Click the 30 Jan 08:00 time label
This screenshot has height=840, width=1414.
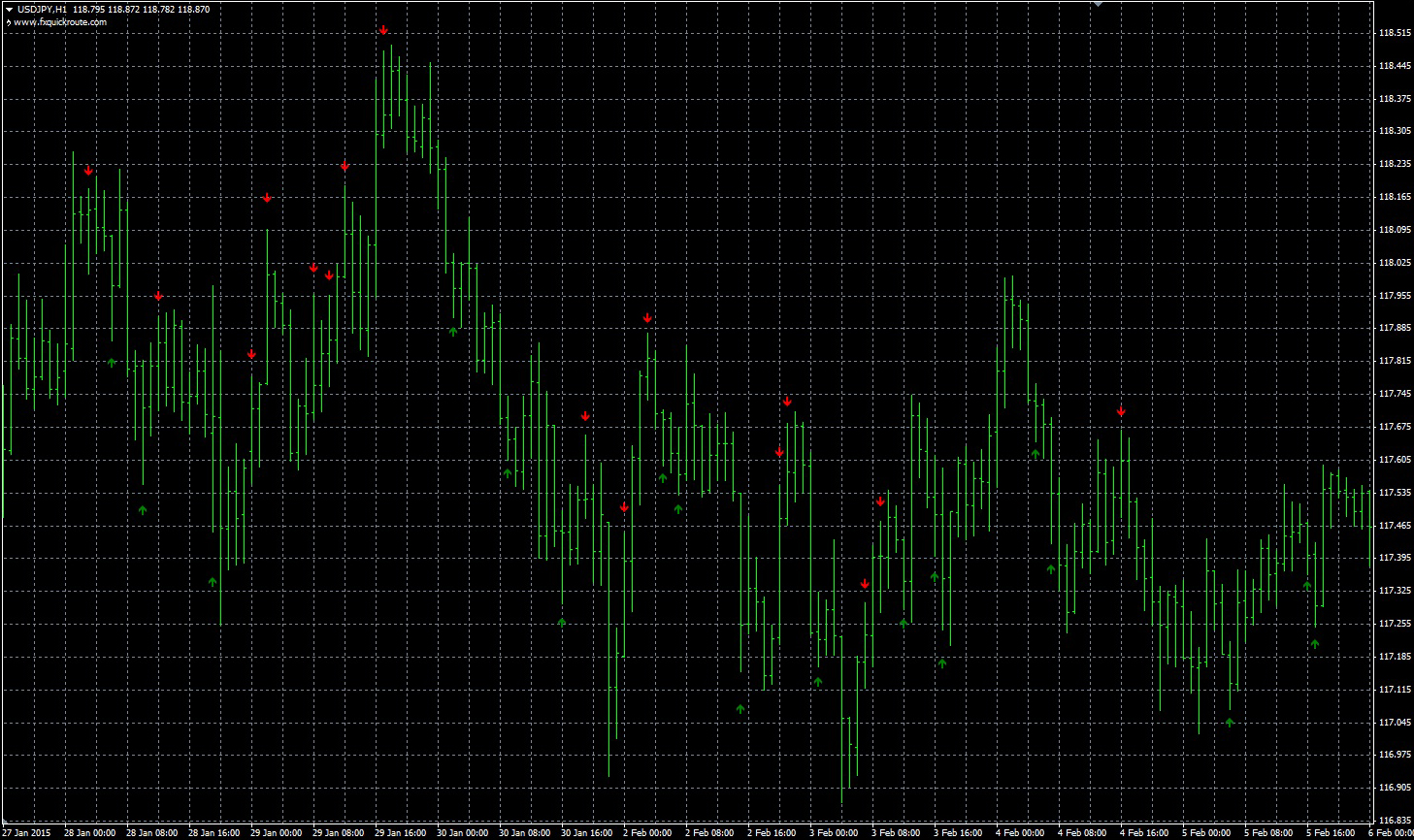(525, 832)
